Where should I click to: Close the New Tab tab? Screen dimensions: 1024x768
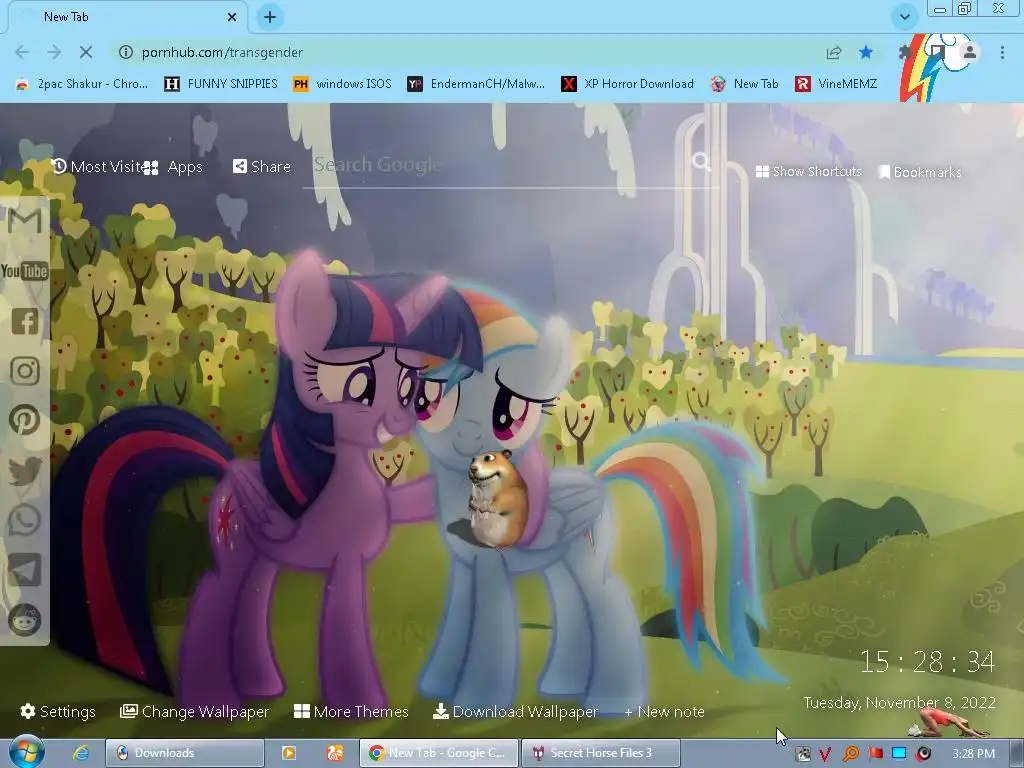(x=232, y=17)
